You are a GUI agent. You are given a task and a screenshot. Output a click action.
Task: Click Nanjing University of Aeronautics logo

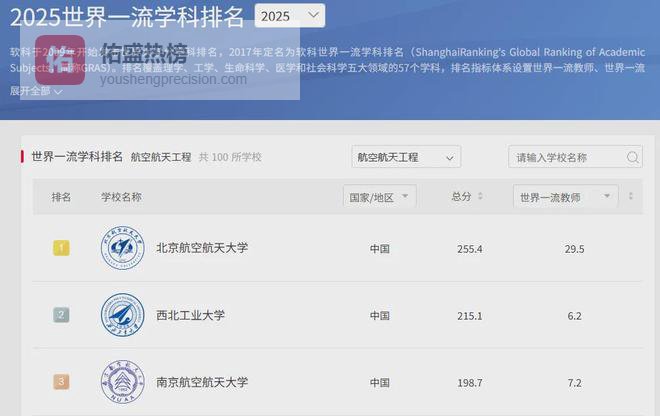(121, 382)
